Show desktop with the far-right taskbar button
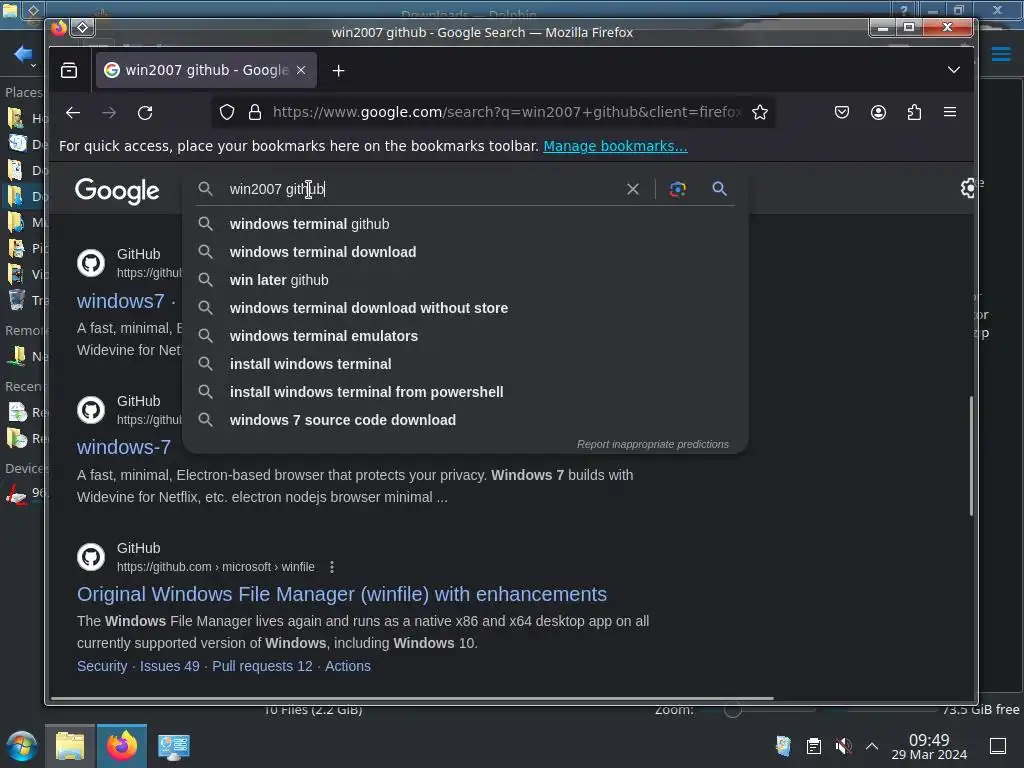The height and width of the screenshot is (768, 1024). 998,746
